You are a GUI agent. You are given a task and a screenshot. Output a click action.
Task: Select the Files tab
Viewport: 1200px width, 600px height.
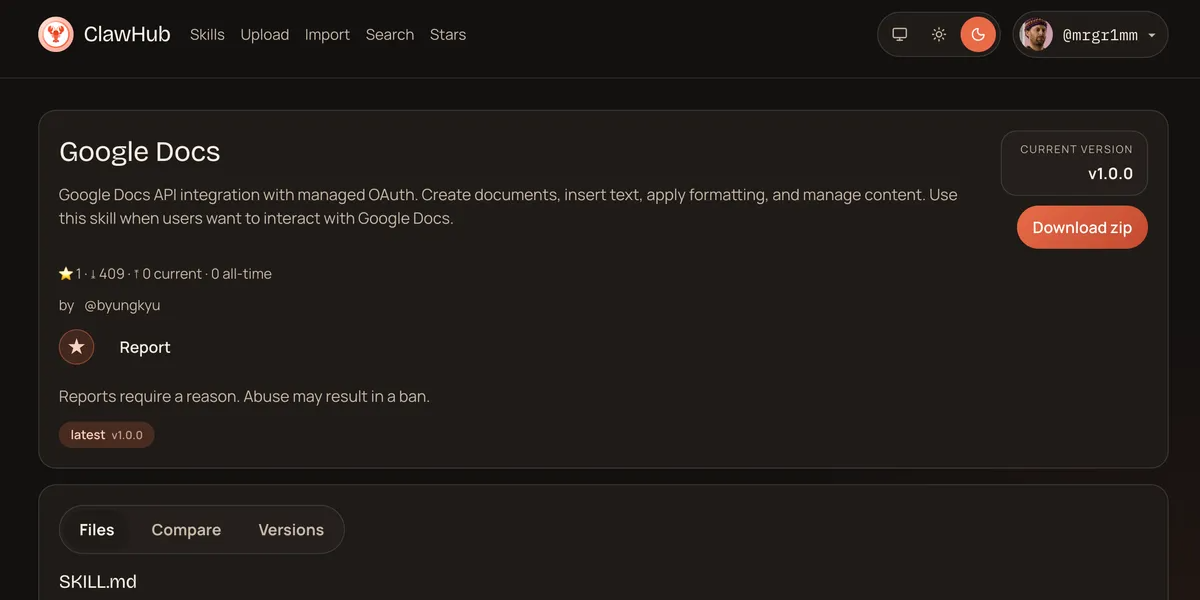(97, 530)
